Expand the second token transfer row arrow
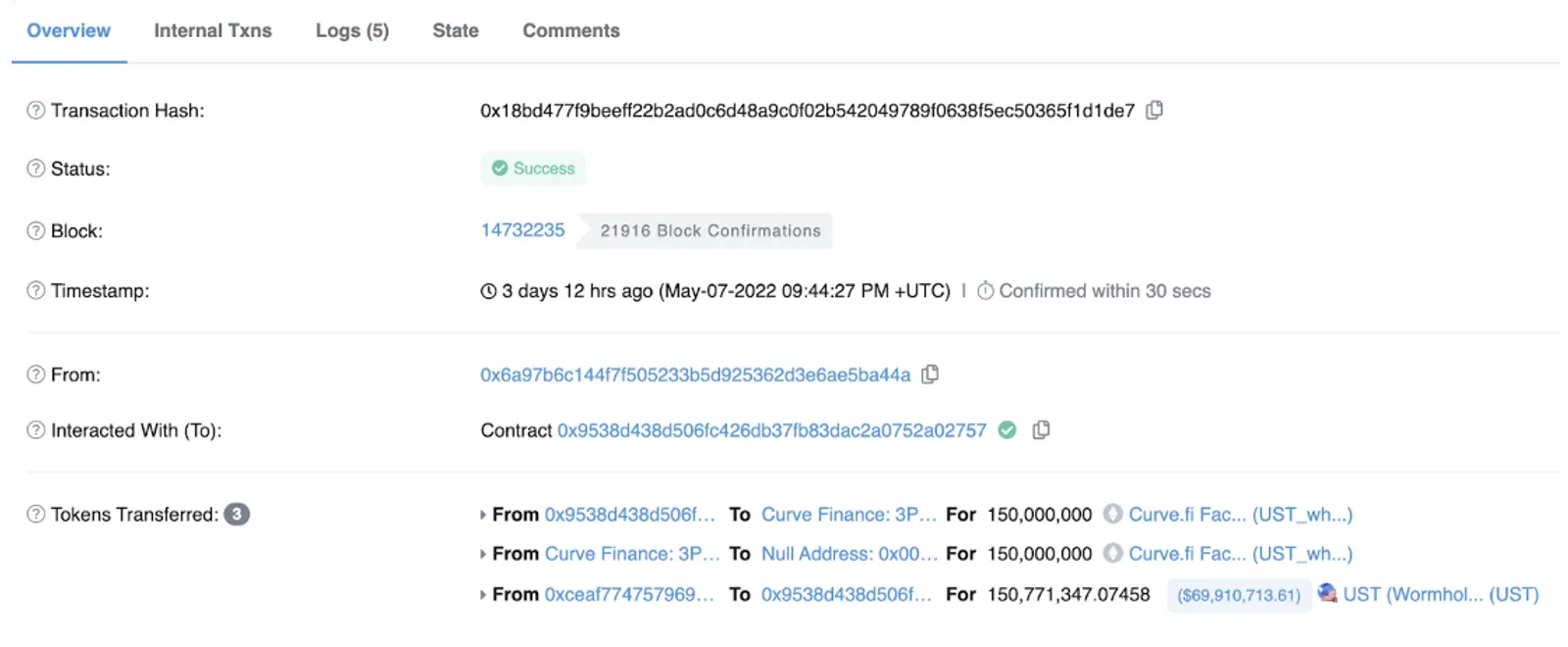The height and width of the screenshot is (647, 1568). tap(483, 554)
